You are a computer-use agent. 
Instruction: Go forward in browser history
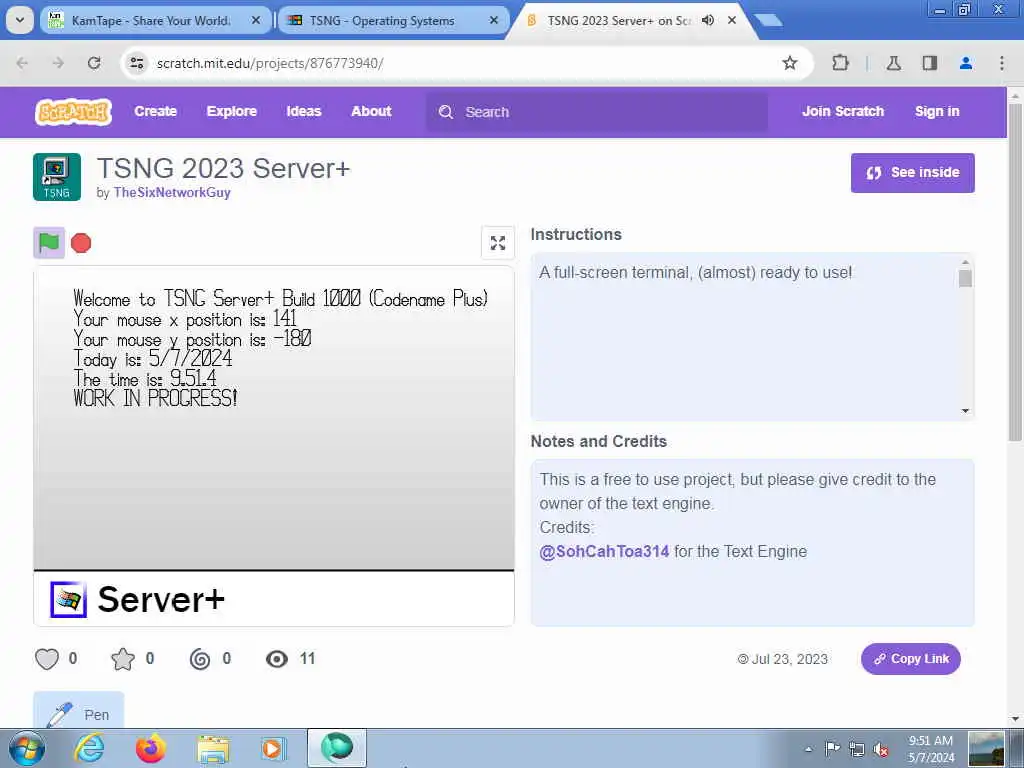(58, 63)
